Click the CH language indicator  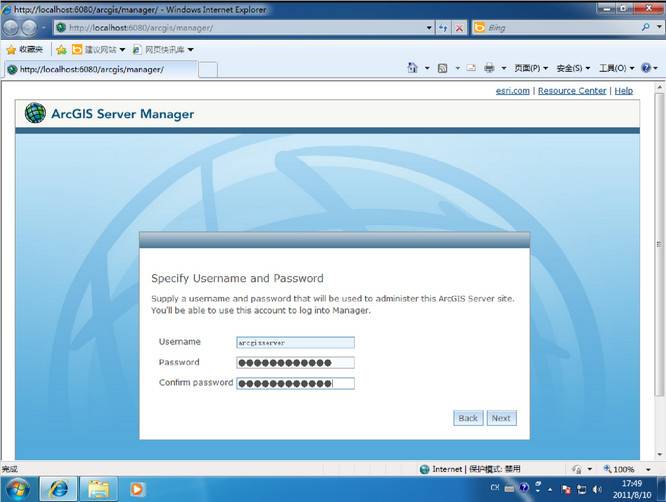(x=495, y=488)
